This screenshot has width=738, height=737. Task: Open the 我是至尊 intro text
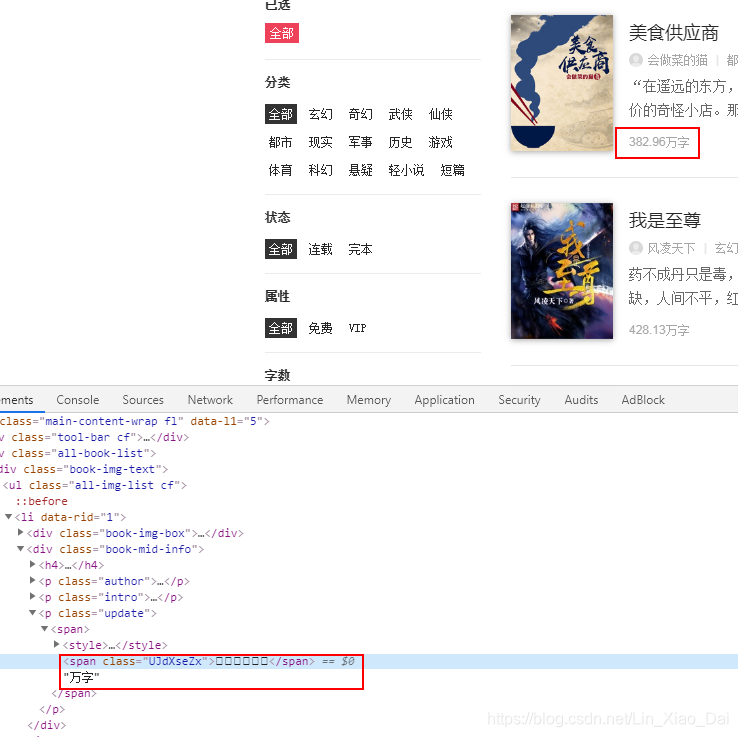pyautogui.click(x=683, y=286)
